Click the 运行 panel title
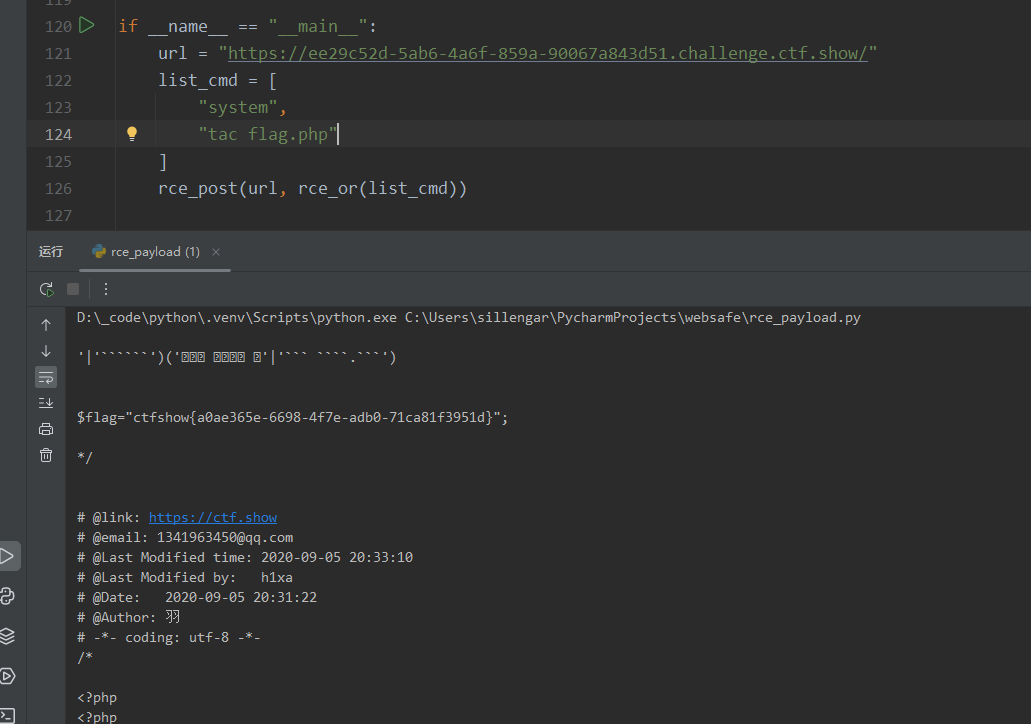 51,252
